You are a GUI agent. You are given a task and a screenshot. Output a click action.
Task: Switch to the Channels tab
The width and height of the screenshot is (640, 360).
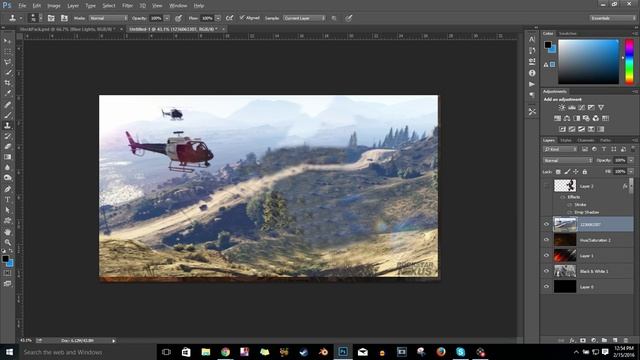click(x=586, y=140)
